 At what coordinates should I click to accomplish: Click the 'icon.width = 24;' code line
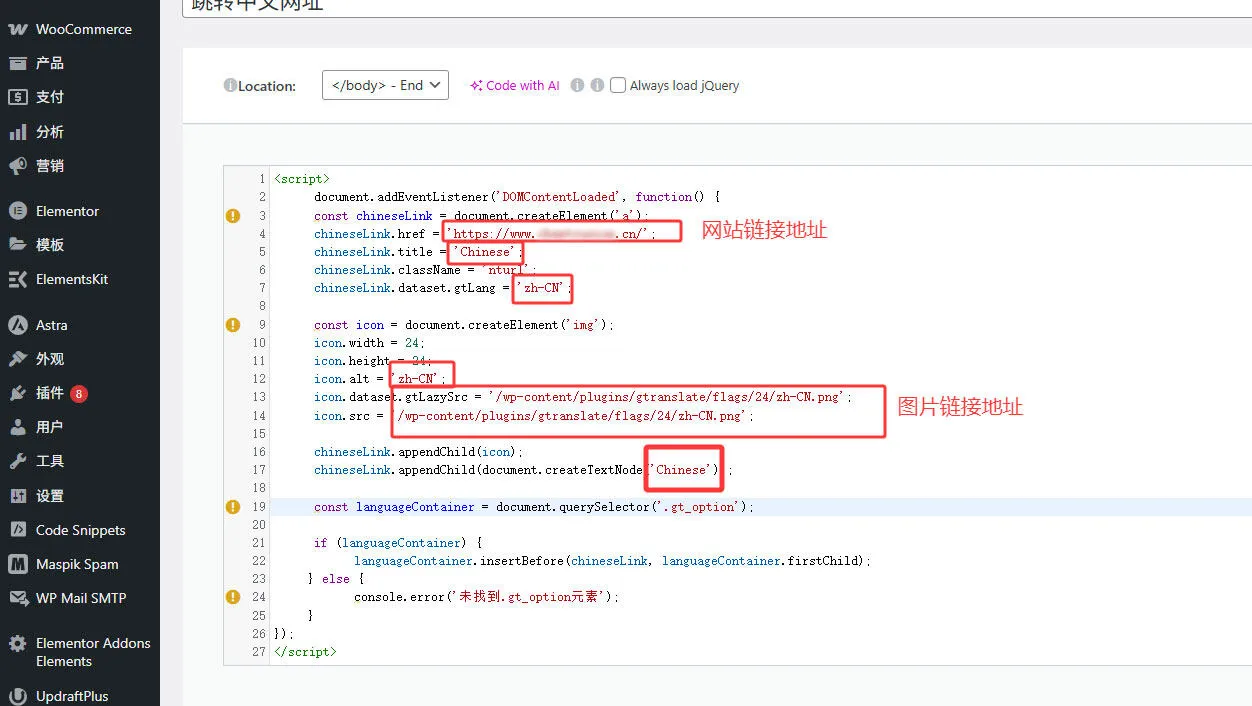367,343
